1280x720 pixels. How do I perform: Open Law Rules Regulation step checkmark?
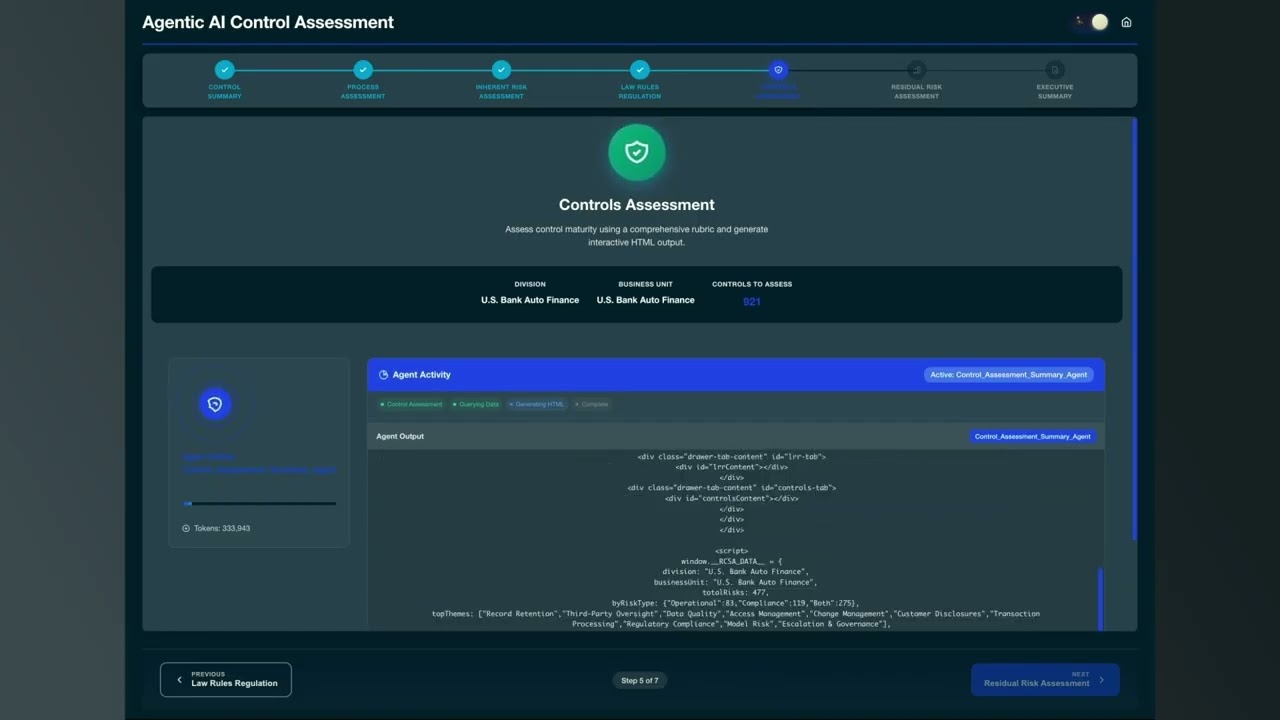pyautogui.click(x=640, y=70)
